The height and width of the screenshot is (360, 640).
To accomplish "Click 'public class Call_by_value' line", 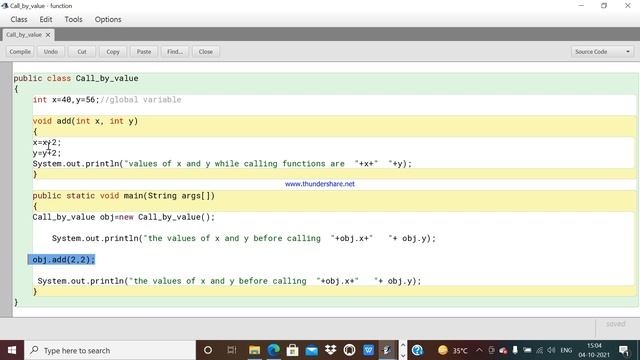I will [x=76, y=78].
